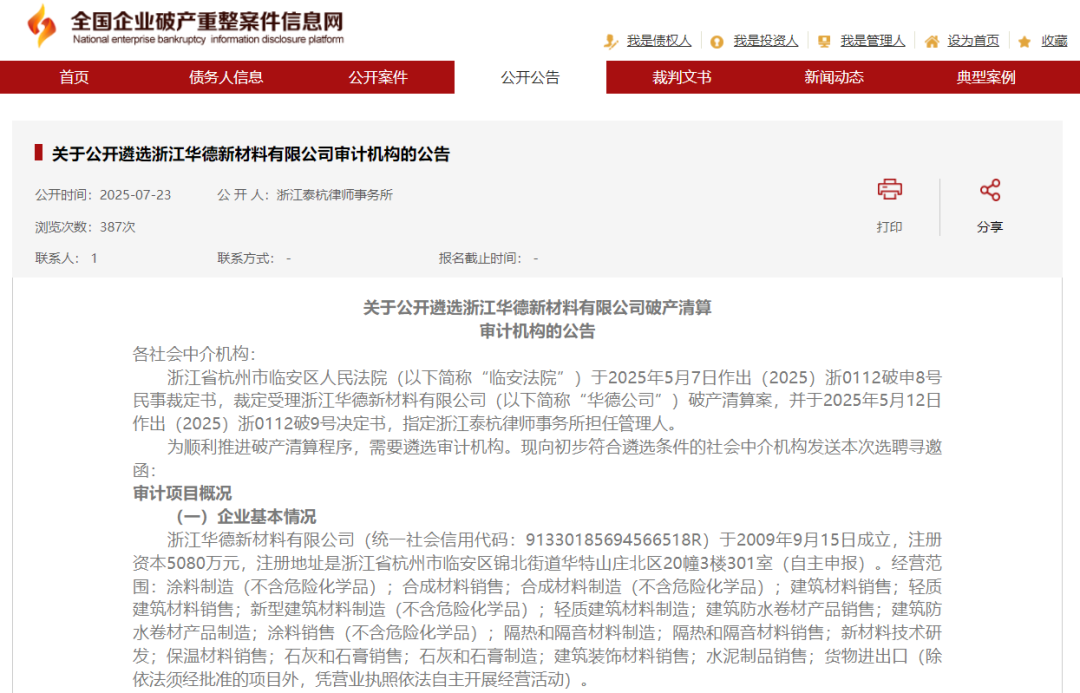Click the printer icon

(889, 189)
